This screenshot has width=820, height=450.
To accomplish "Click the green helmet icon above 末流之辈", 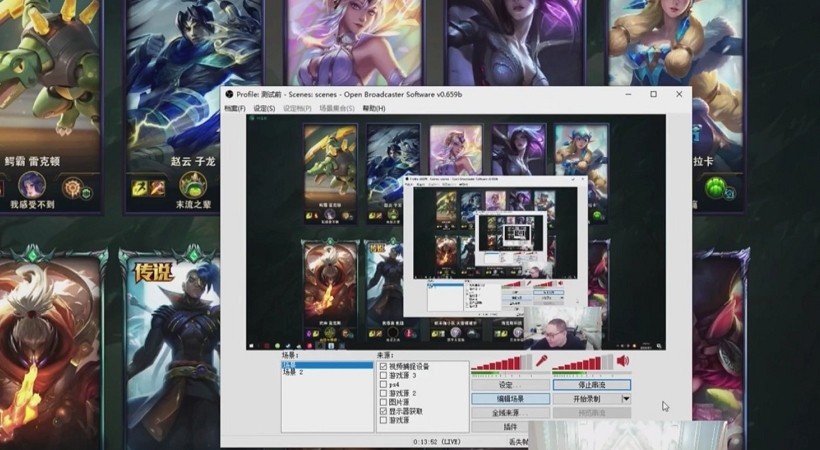I will click(x=193, y=185).
